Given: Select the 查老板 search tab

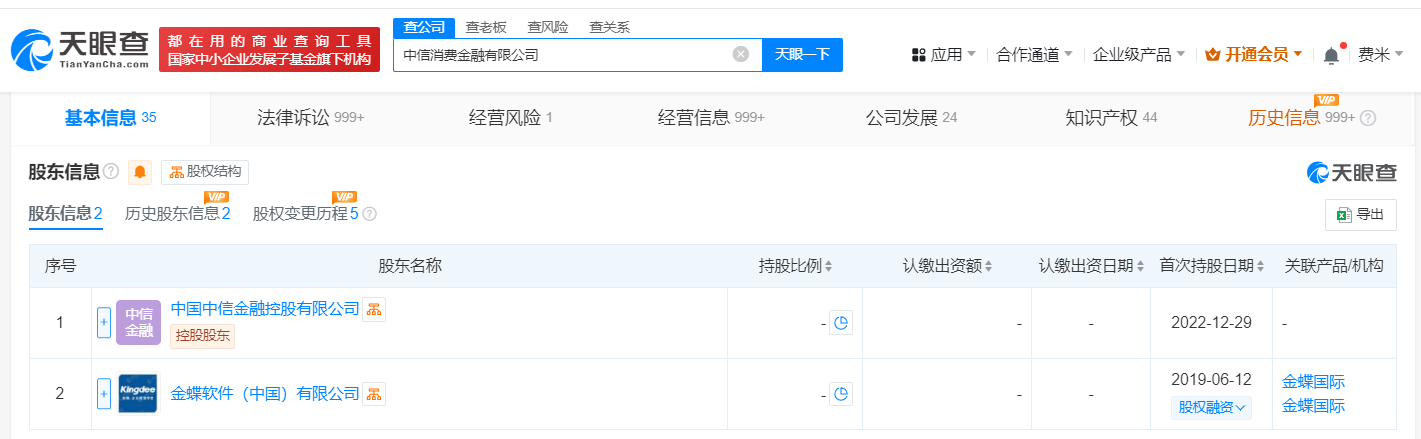Looking at the screenshot, I should tap(486, 27).
